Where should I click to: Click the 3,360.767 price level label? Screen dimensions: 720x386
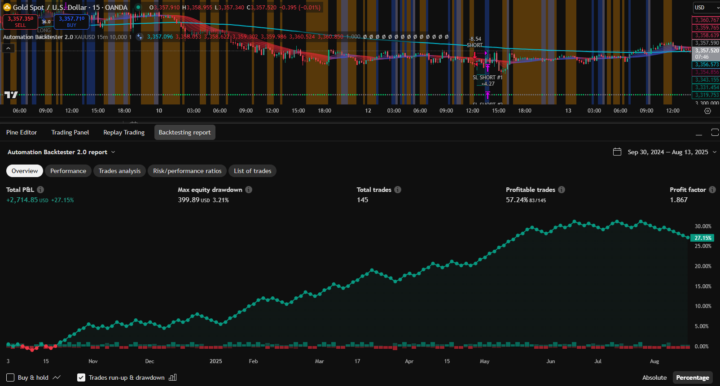(706, 20)
